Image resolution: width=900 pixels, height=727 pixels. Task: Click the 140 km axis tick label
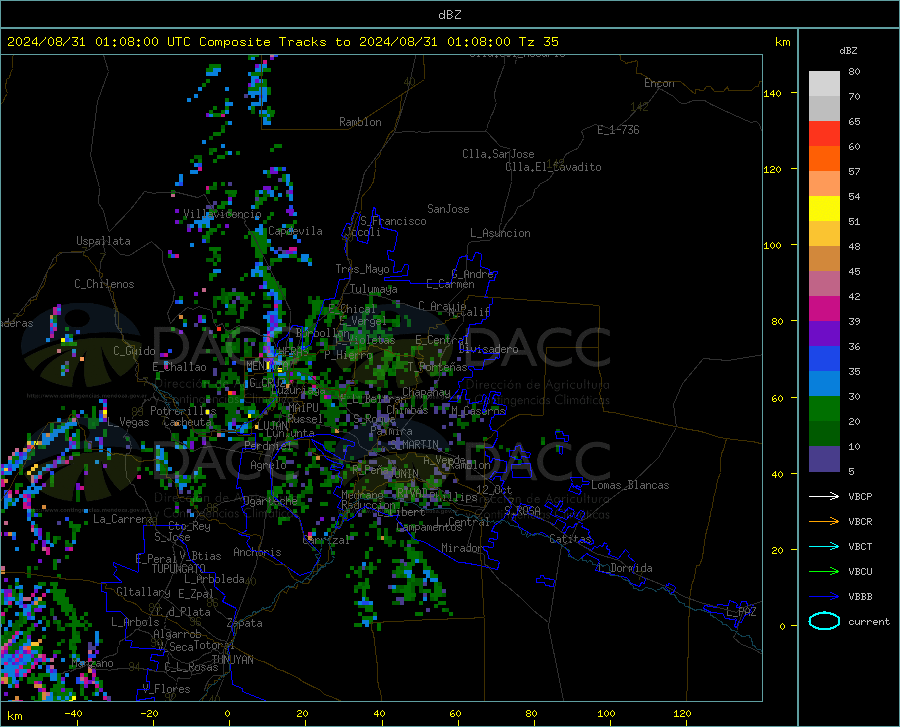773,93
